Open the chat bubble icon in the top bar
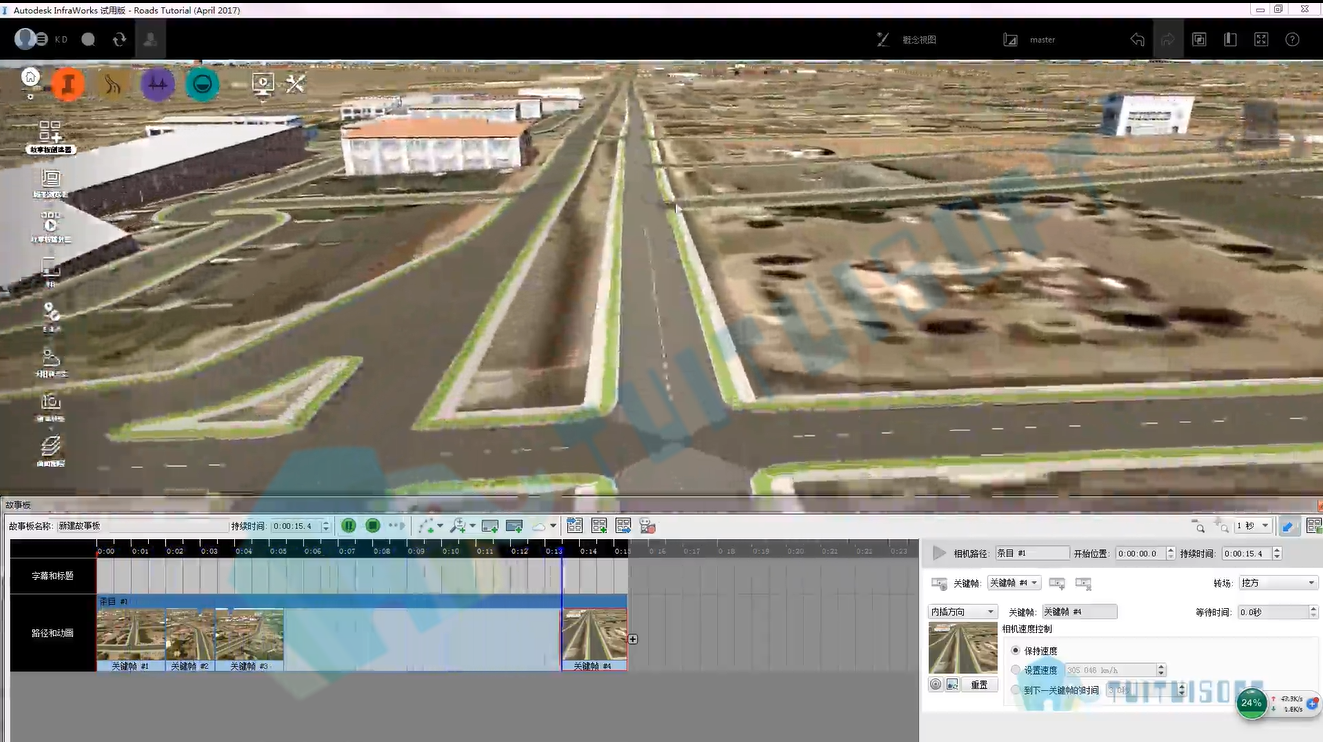 pos(88,40)
